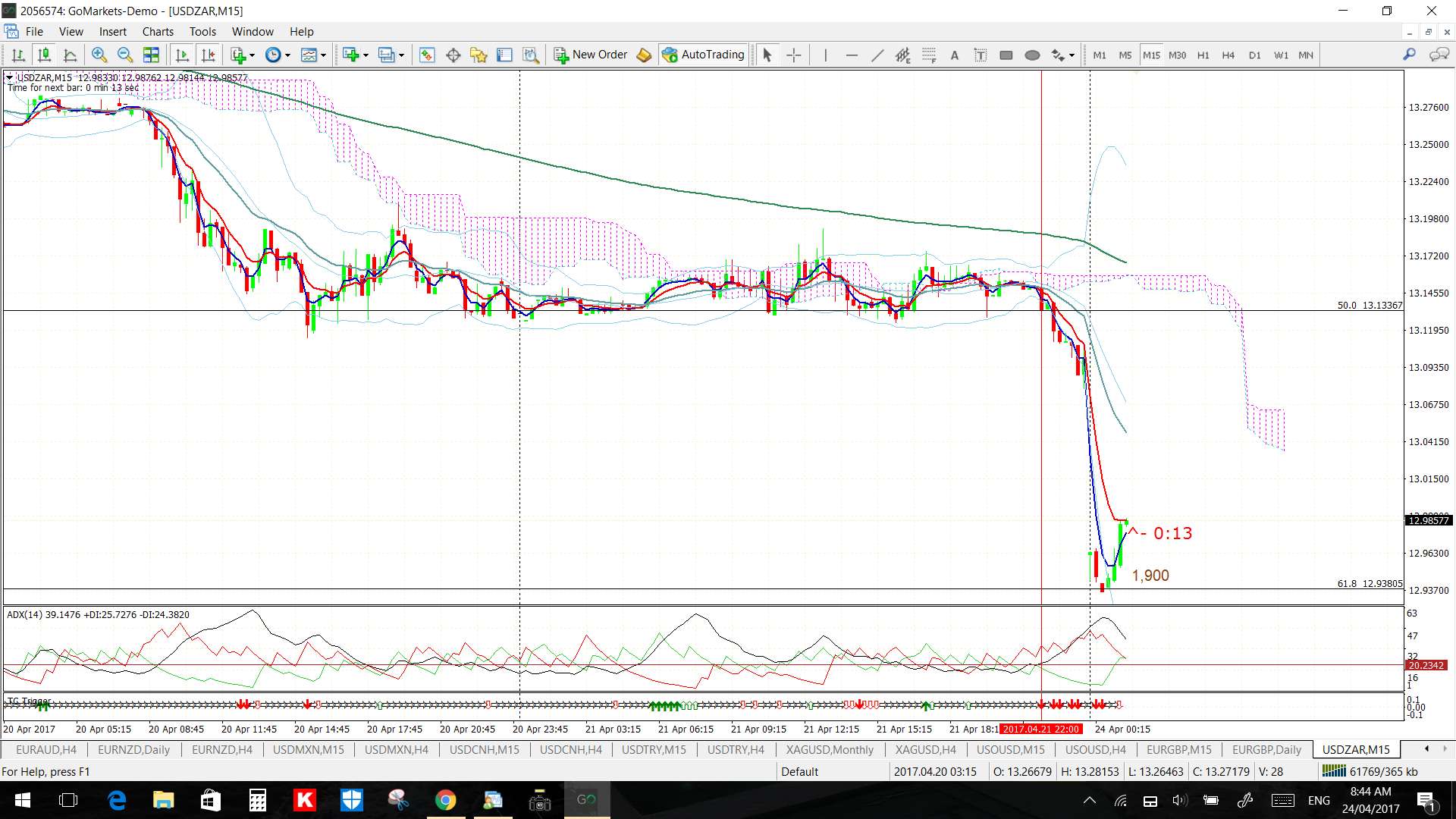The height and width of the screenshot is (819, 1456).
Task: Select the text label tool
Action: pyautogui.click(x=981, y=55)
